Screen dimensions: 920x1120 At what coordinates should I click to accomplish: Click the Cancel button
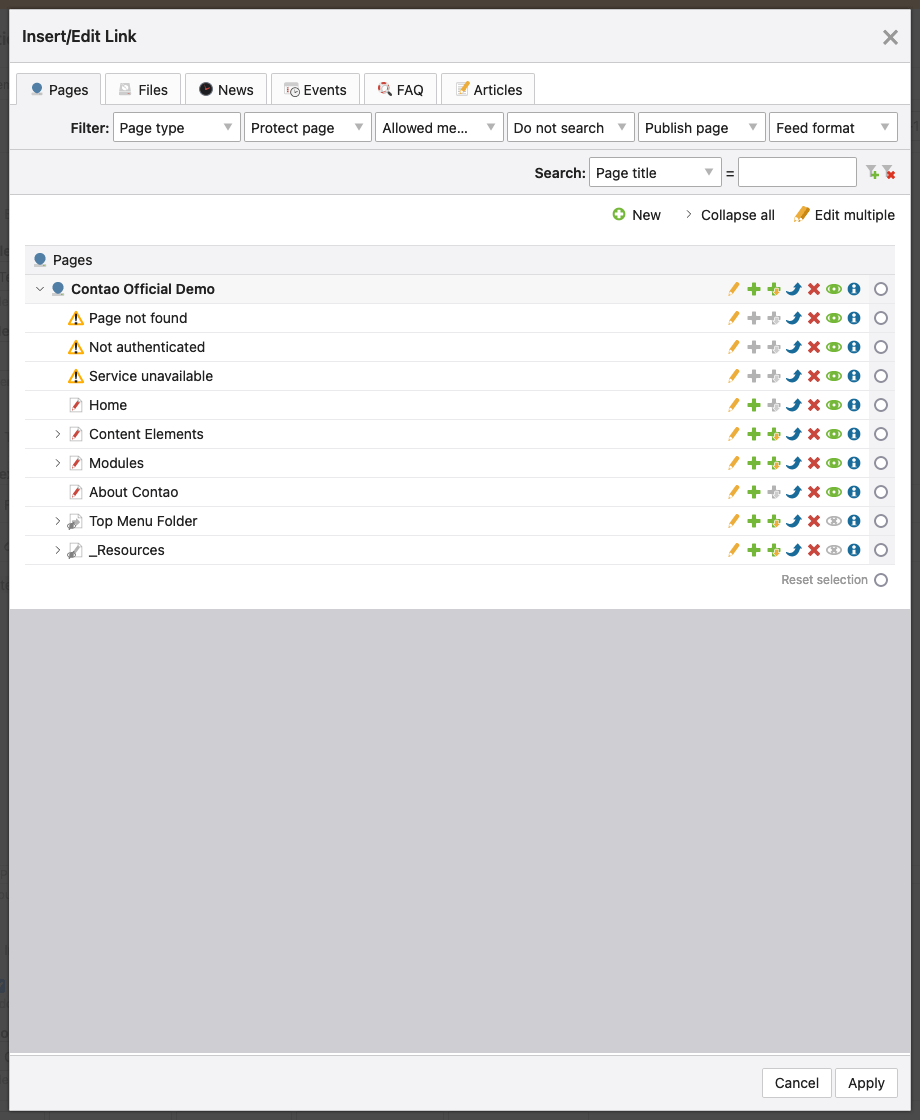(796, 1083)
